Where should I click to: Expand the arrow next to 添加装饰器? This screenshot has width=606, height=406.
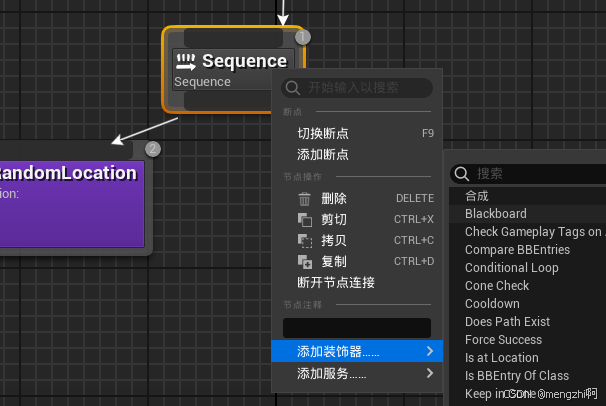click(430, 351)
